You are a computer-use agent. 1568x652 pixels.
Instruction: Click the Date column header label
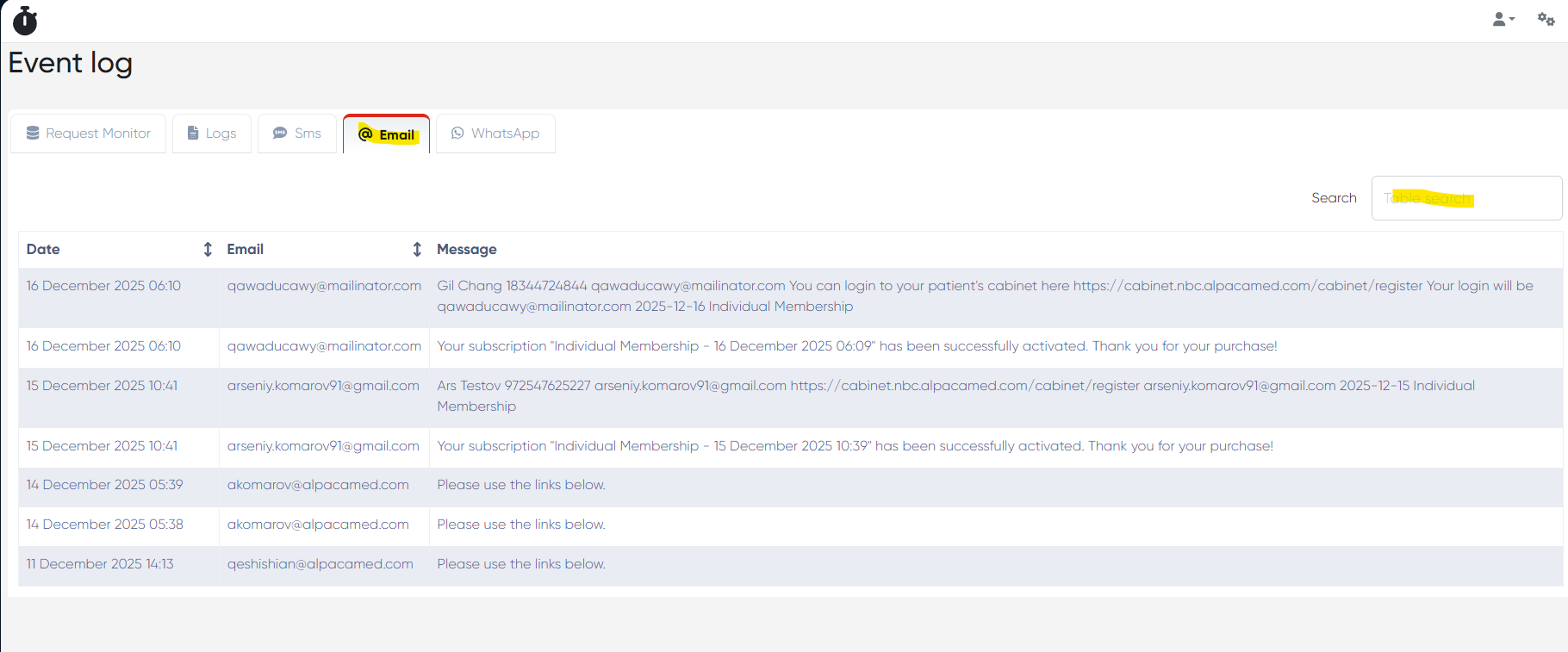(43, 249)
